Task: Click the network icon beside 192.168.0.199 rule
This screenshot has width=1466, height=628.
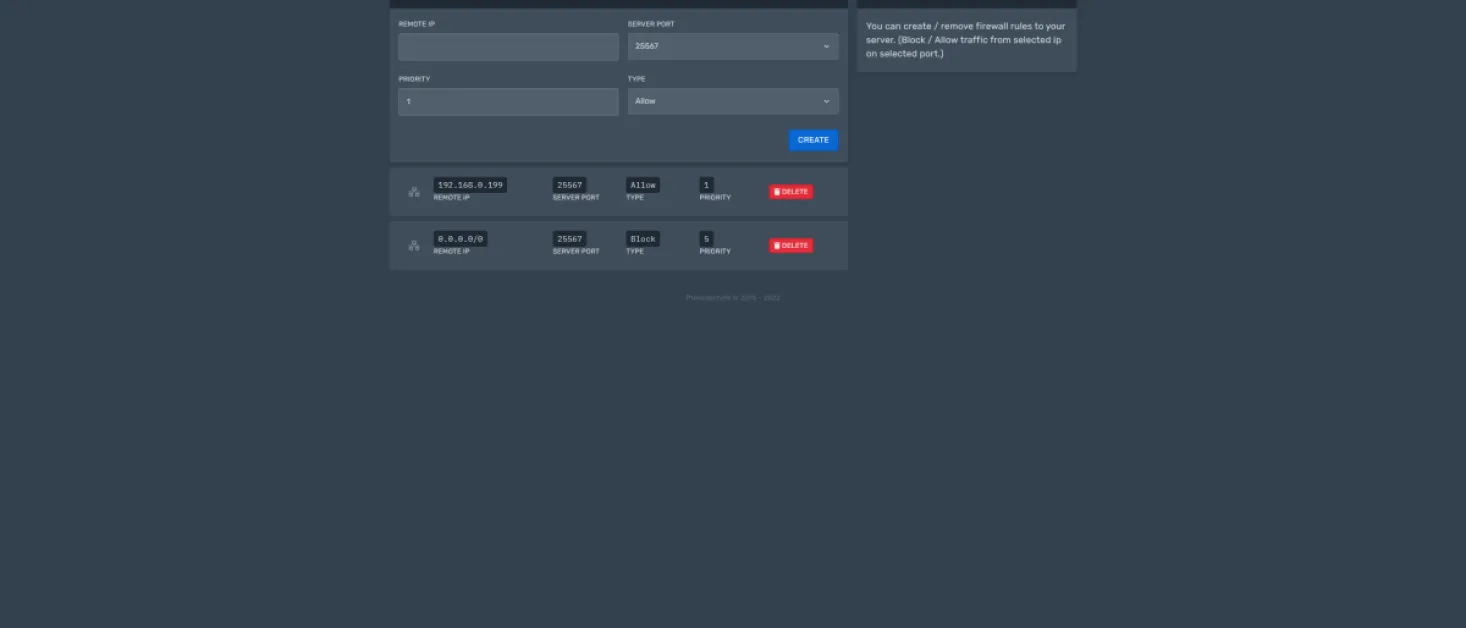Action: 414,191
